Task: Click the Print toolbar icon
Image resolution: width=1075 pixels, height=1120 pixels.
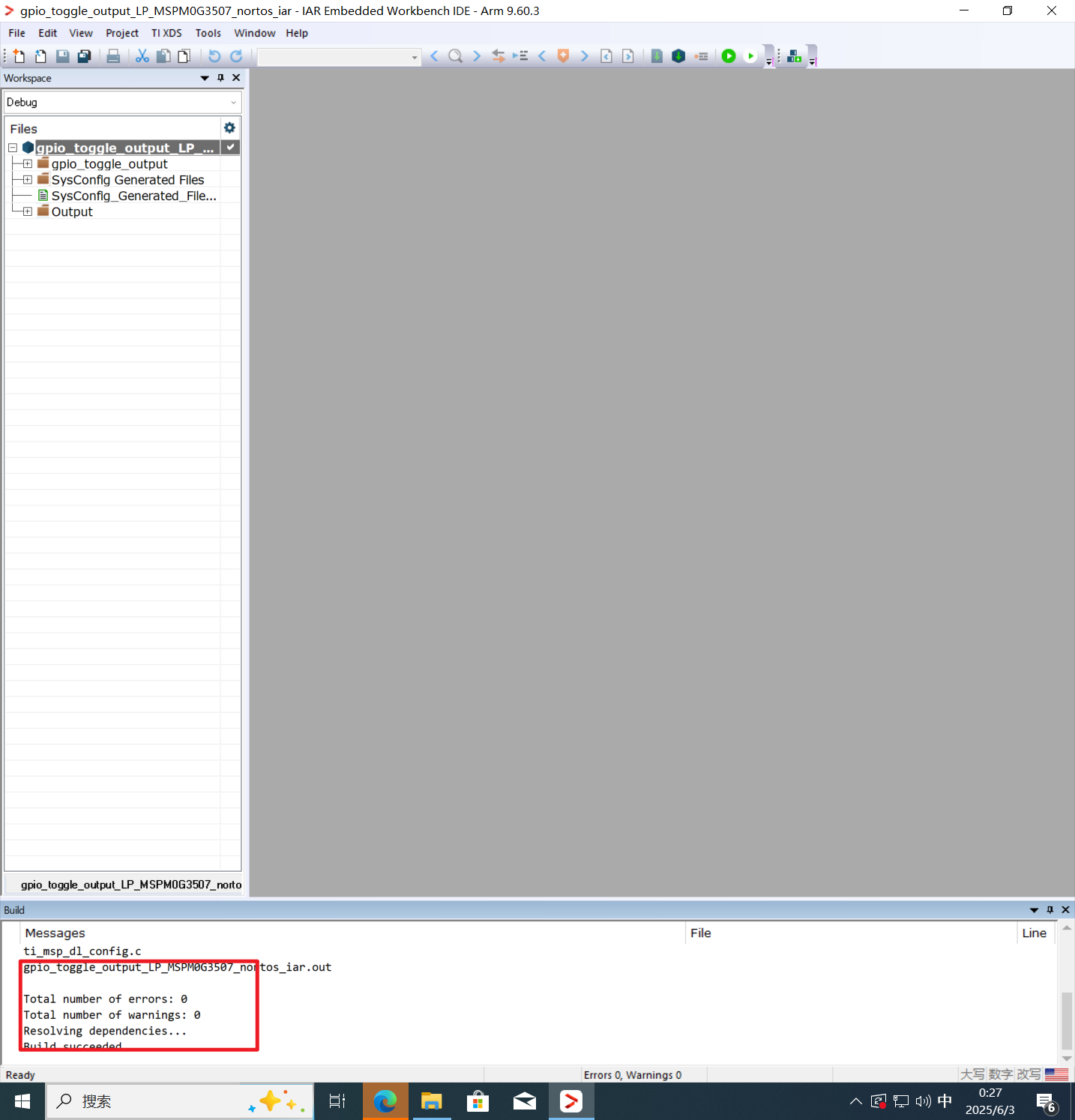Action: click(113, 56)
